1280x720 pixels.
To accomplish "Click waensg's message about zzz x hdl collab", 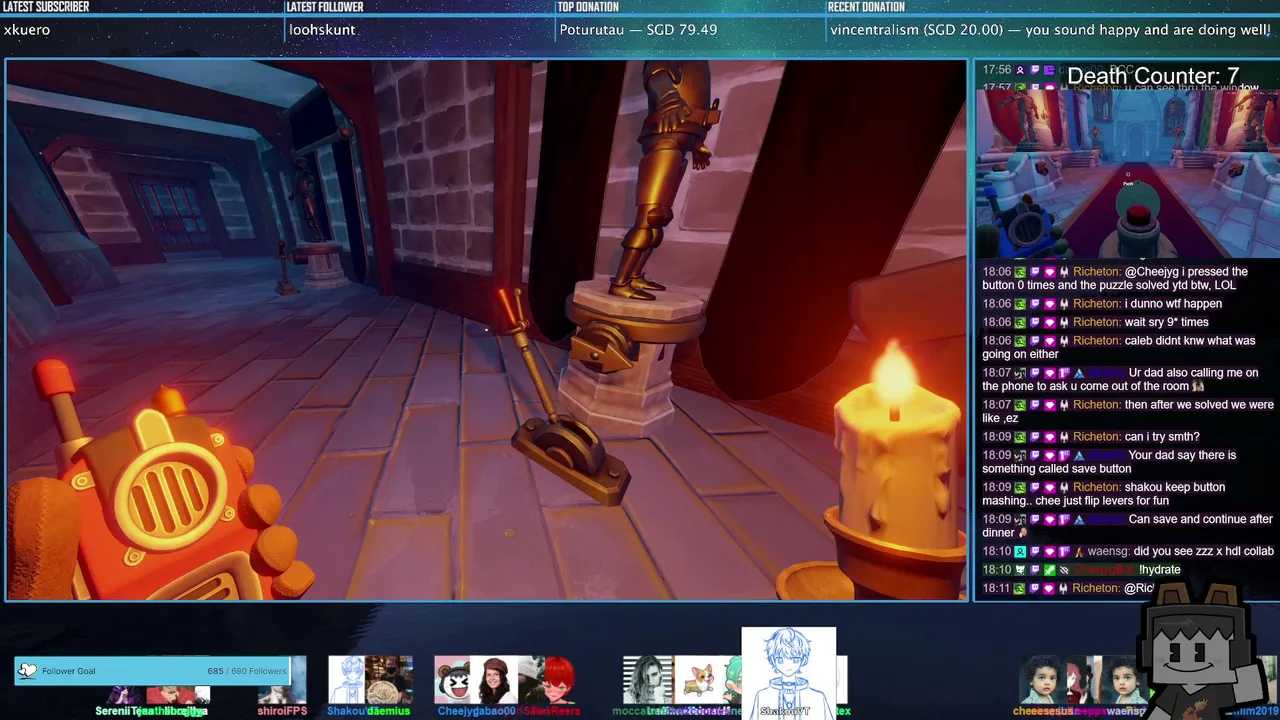I will pos(1126,552).
